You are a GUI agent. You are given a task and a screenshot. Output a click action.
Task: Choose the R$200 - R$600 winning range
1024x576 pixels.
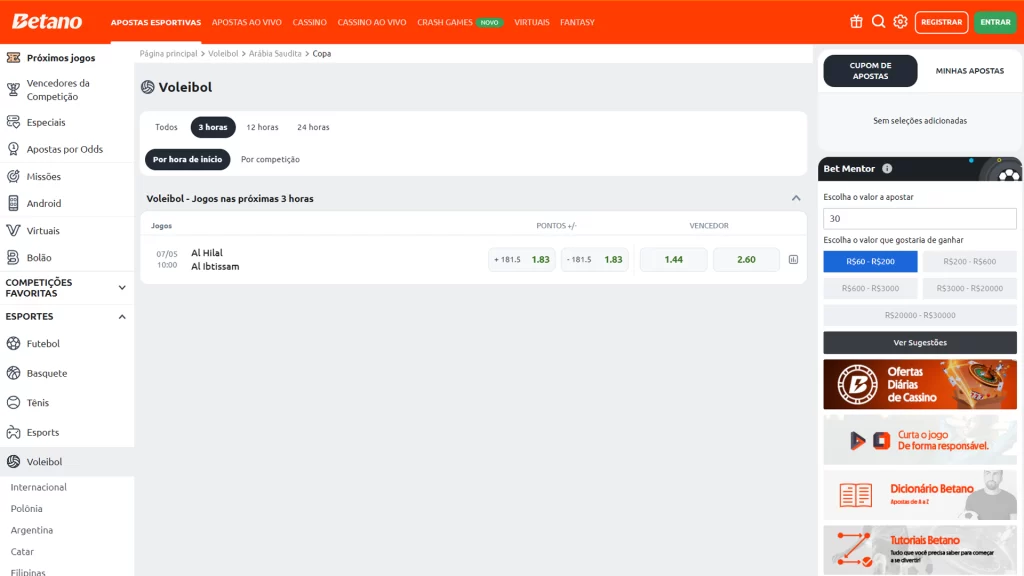click(970, 261)
